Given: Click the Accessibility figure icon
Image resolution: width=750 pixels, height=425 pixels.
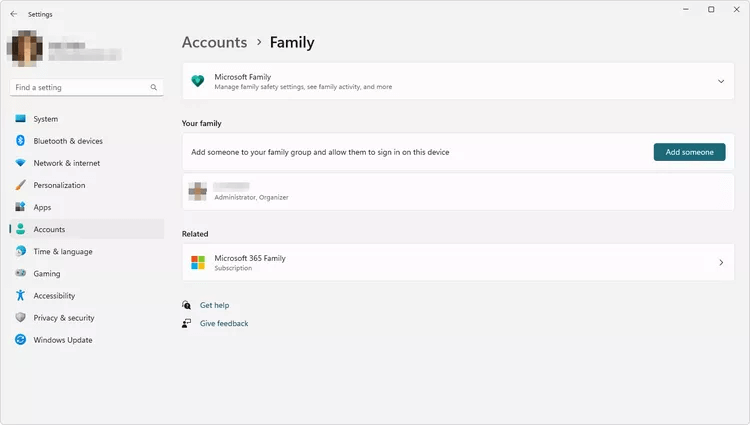Looking at the screenshot, I should tap(20, 295).
